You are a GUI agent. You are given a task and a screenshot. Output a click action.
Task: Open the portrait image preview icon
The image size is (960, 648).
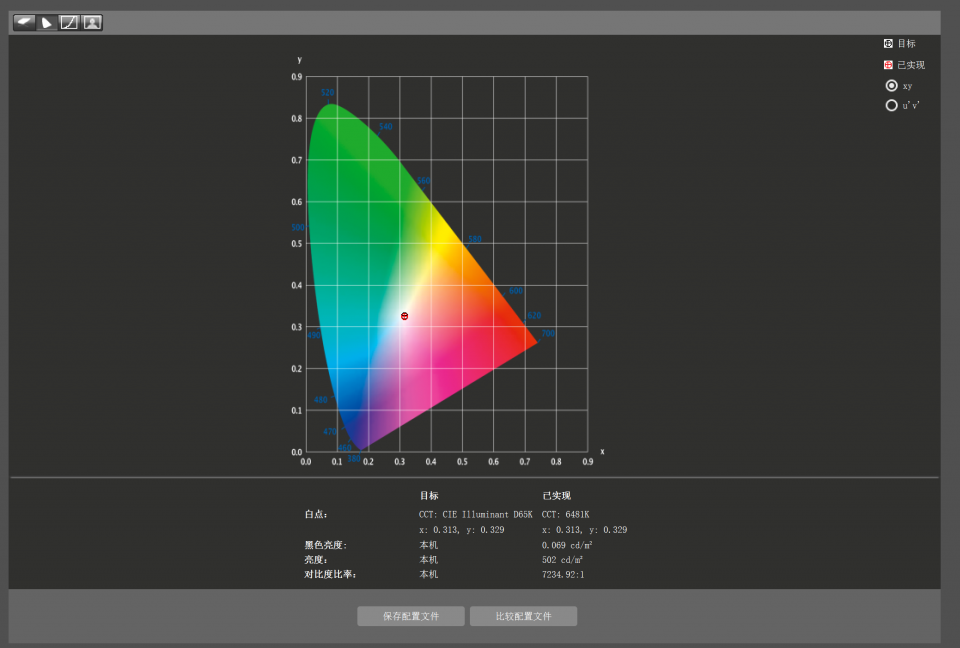92,23
